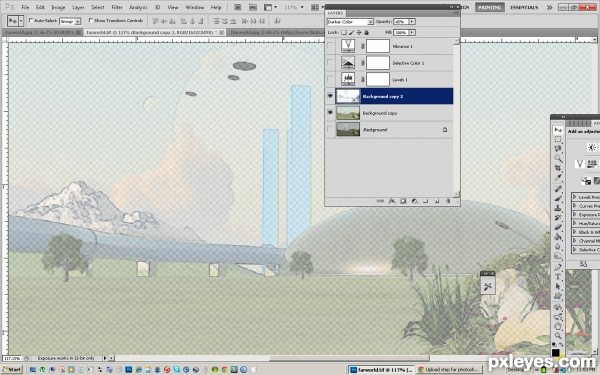
Task: Show the Background layer
Action: point(330,130)
